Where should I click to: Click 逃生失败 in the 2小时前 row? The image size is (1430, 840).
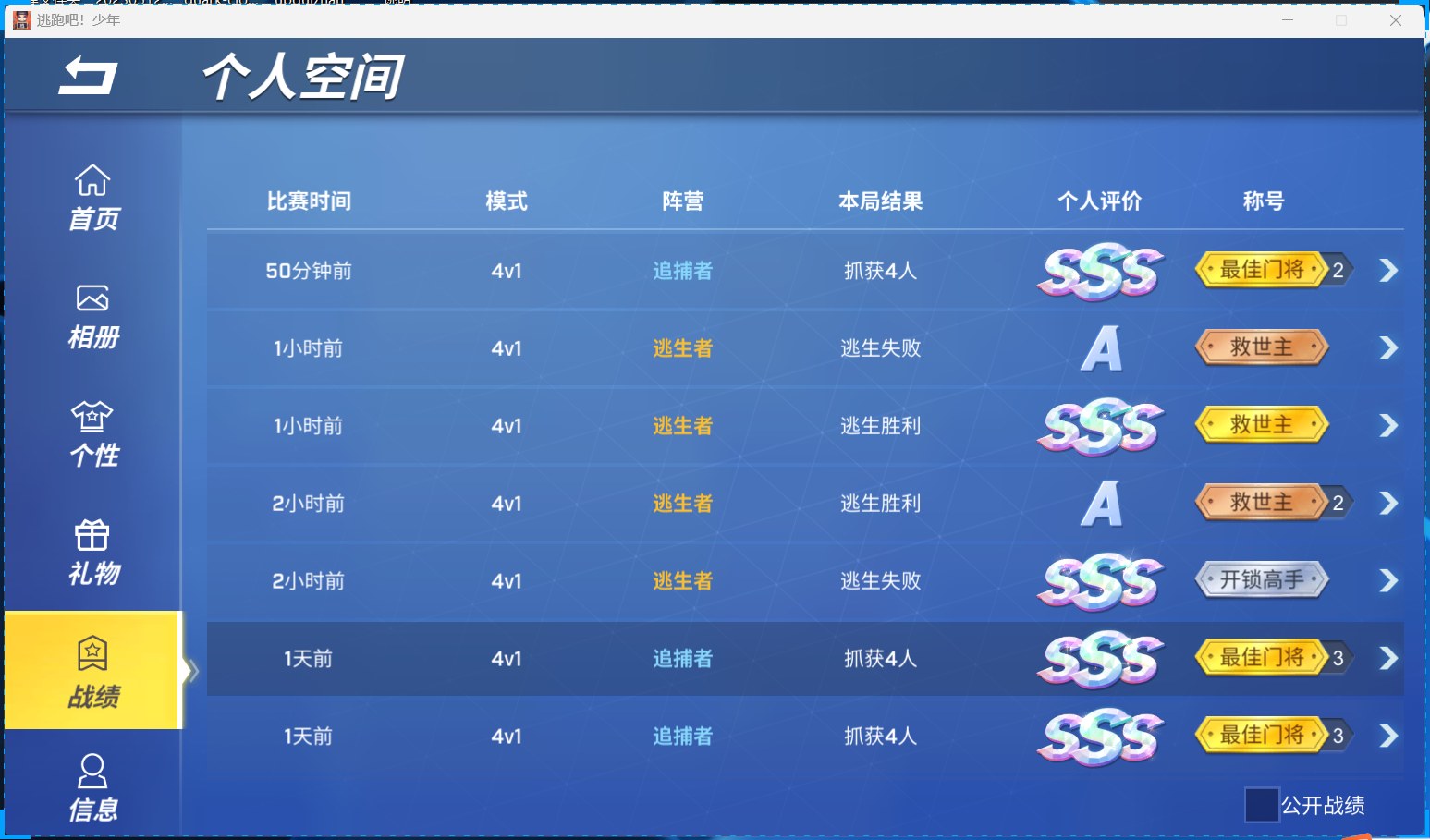pyautogui.click(x=881, y=581)
